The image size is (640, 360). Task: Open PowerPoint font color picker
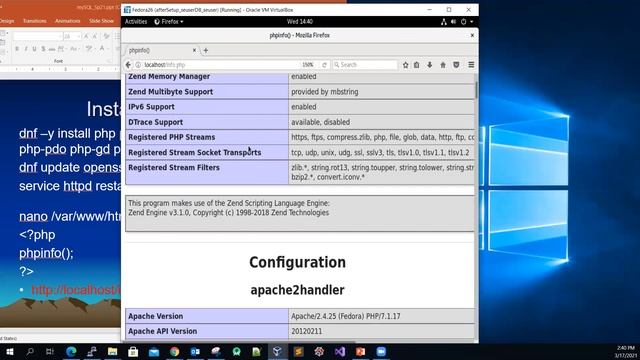103,49
